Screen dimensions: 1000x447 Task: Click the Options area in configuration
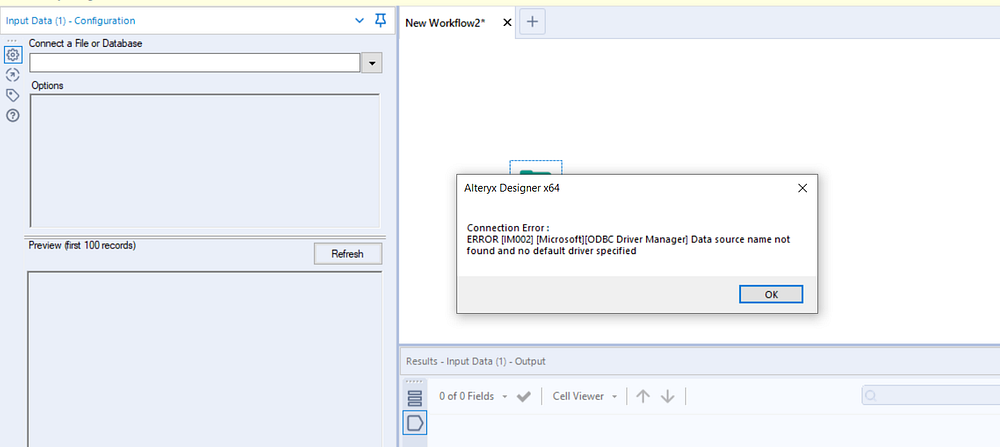[205, 159]
